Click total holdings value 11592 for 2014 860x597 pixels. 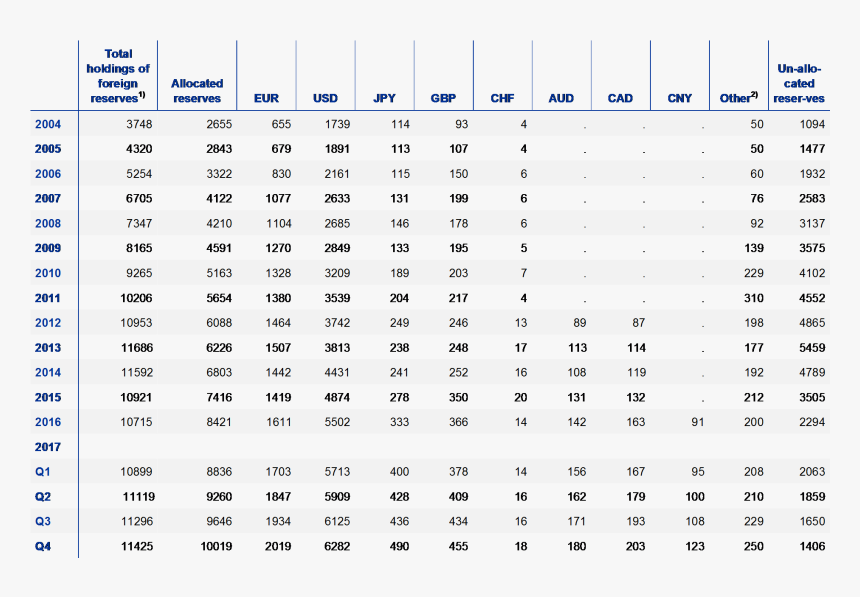(x=137, y=373)
